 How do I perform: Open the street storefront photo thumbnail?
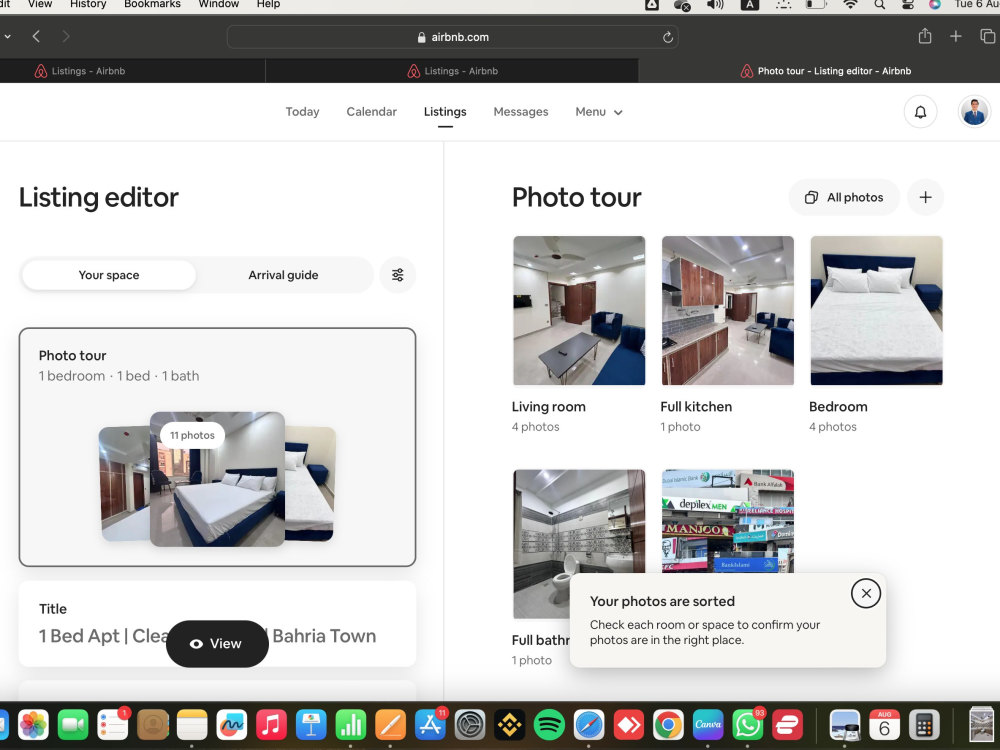(x=728, y=521)
